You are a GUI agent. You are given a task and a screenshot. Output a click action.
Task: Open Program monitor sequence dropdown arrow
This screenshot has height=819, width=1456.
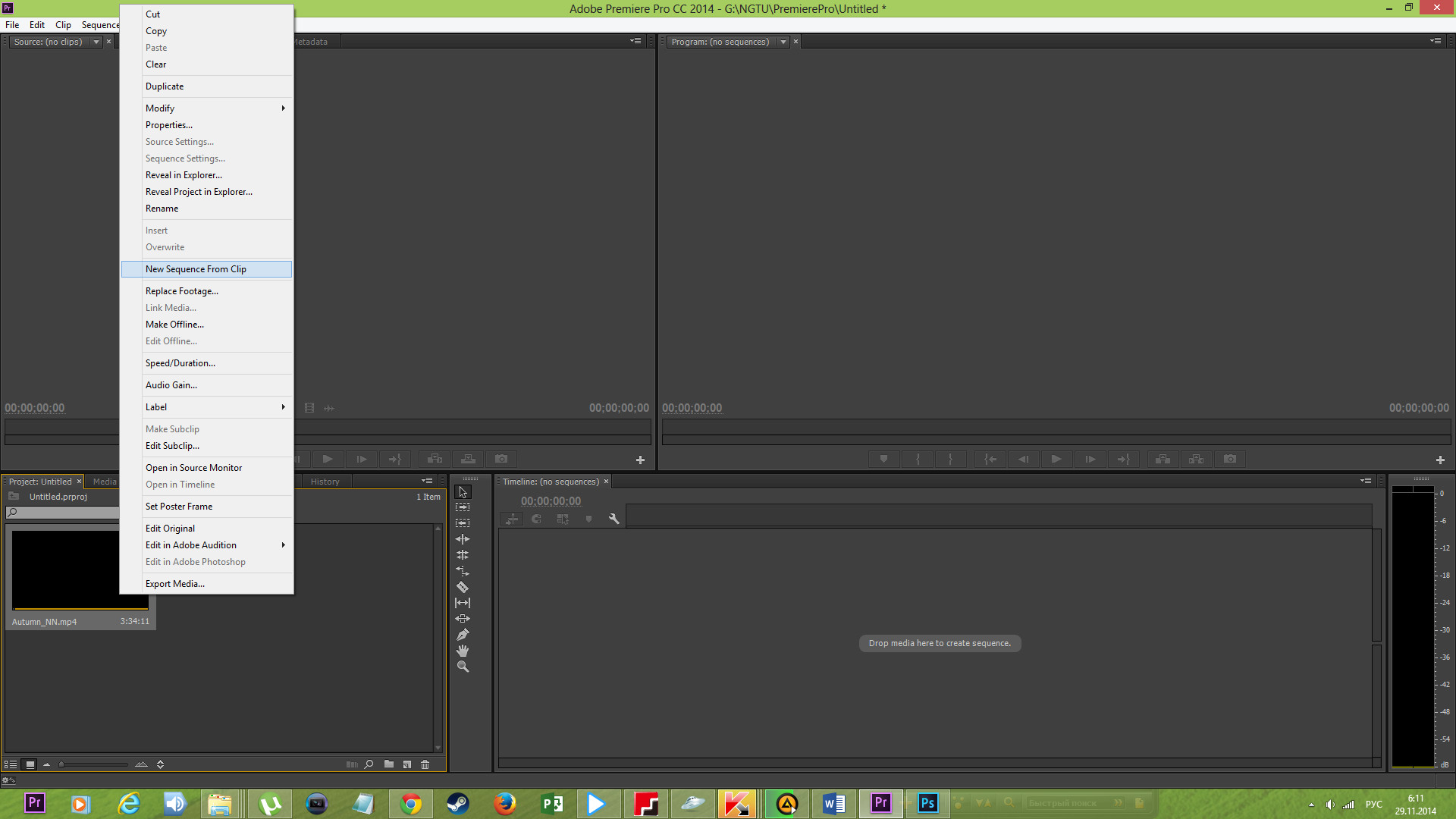pos(783,42)
